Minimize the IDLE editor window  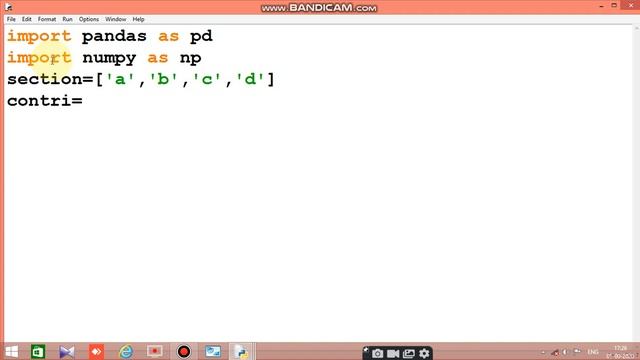coord(602,7)
